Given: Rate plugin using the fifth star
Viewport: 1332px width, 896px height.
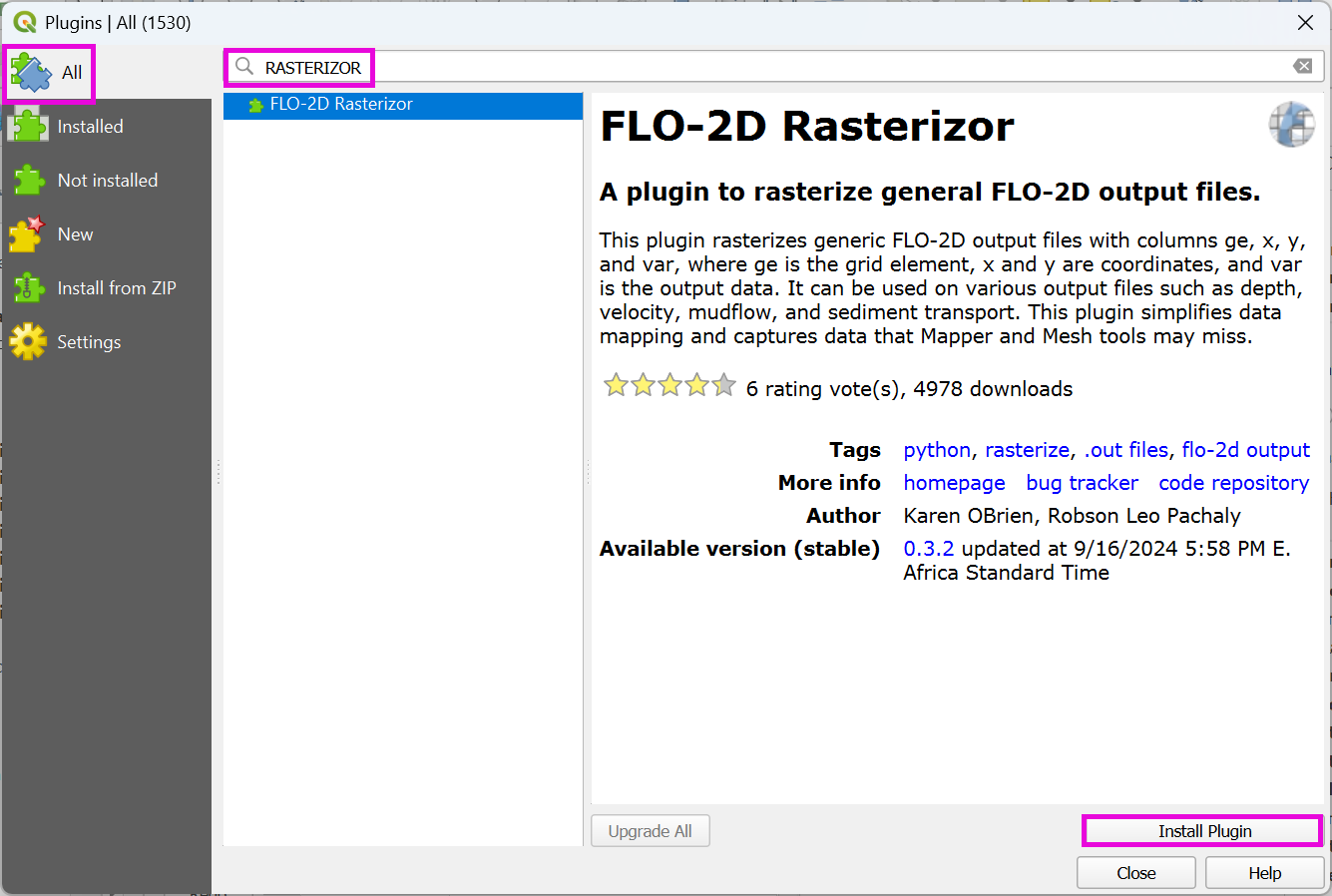Looking at the screenshot, I should tap(724, 385).
